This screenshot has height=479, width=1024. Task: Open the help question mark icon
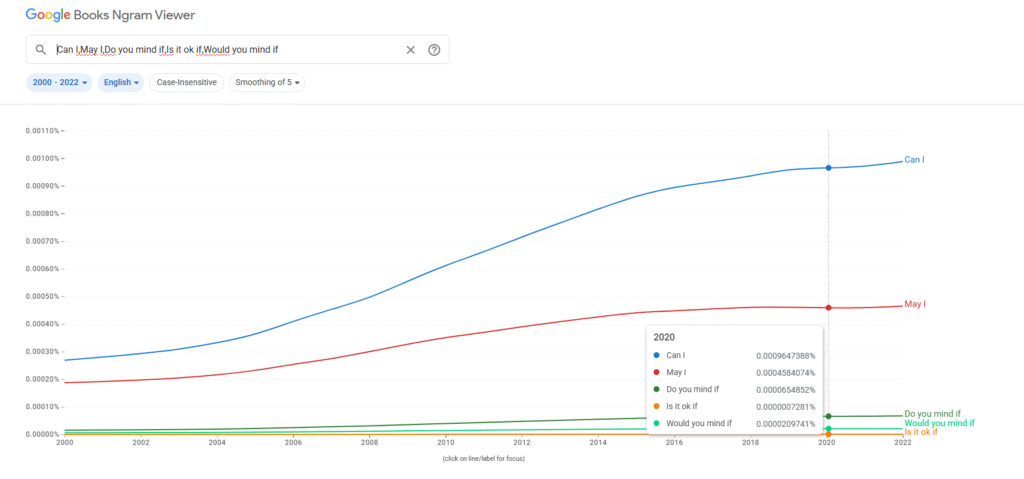coord(434,50)
